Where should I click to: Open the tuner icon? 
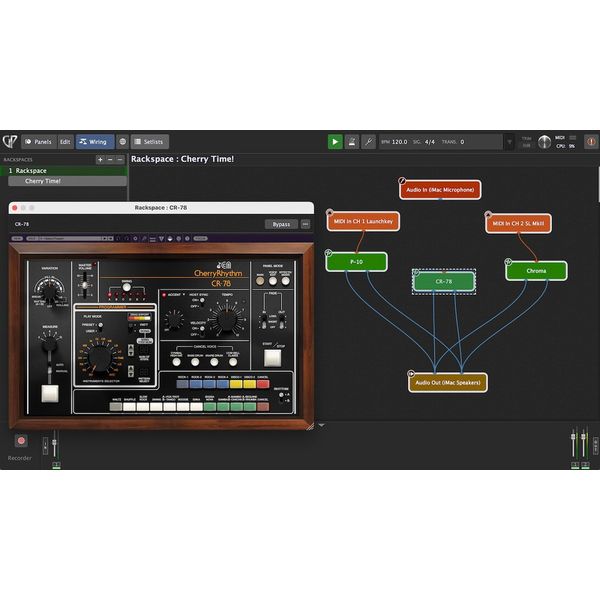[x=368, y=142]
